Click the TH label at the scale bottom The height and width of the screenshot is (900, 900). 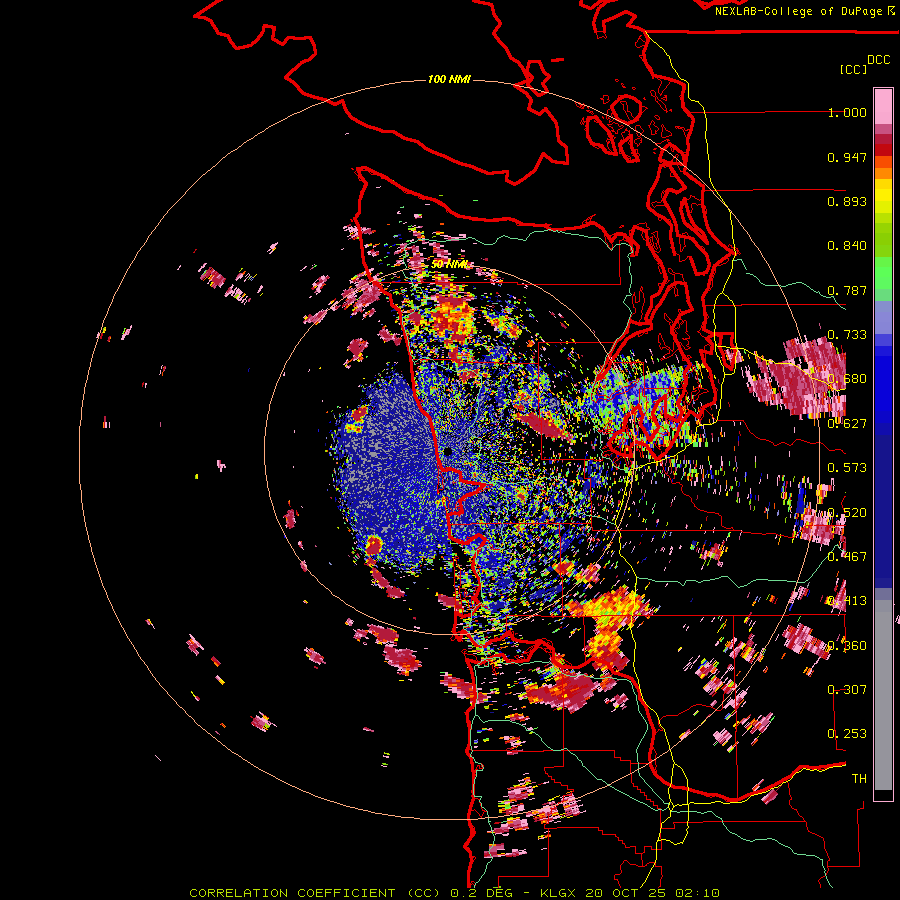pos(859,778)
